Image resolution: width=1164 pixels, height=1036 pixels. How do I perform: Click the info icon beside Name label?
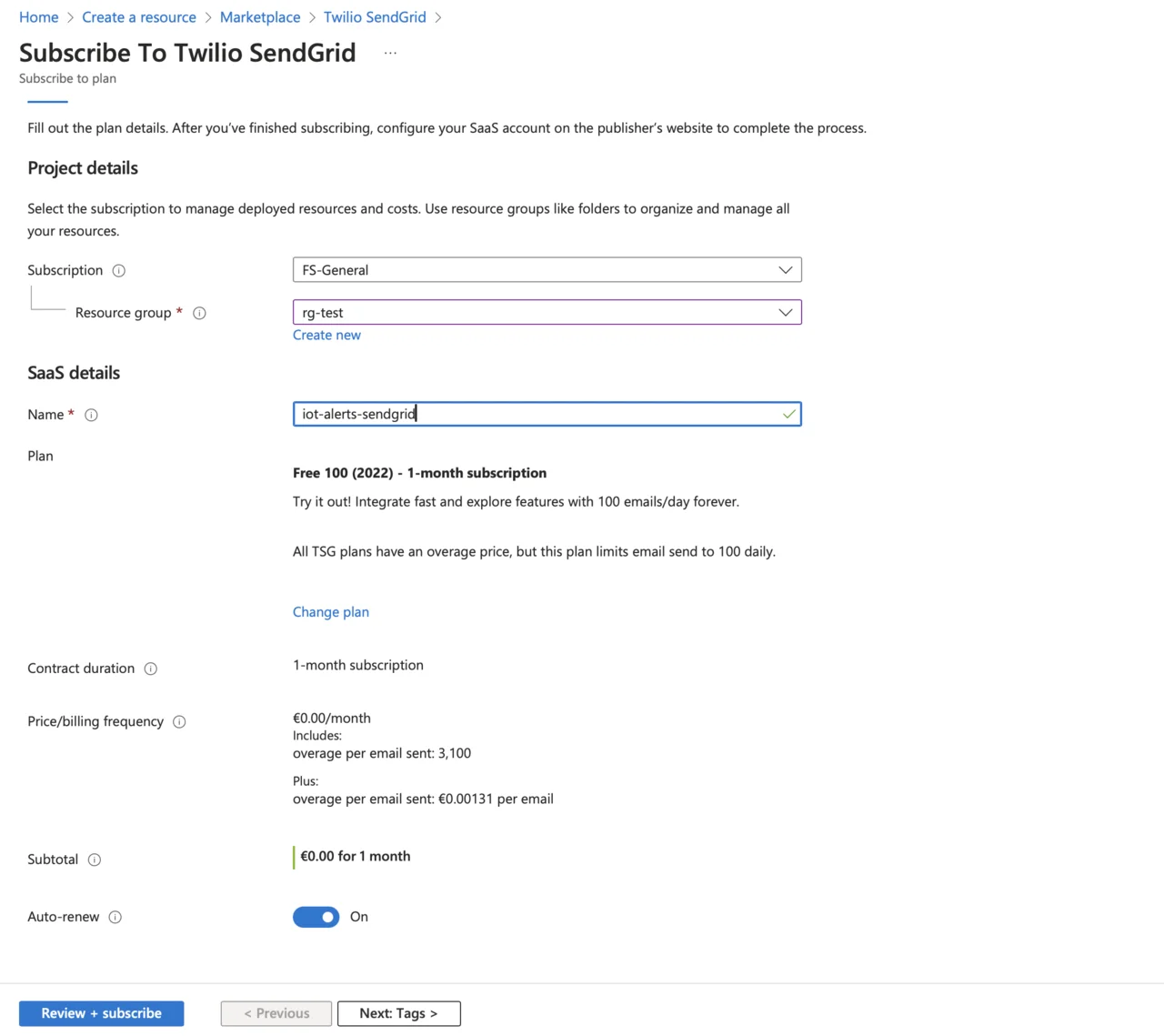91,415
